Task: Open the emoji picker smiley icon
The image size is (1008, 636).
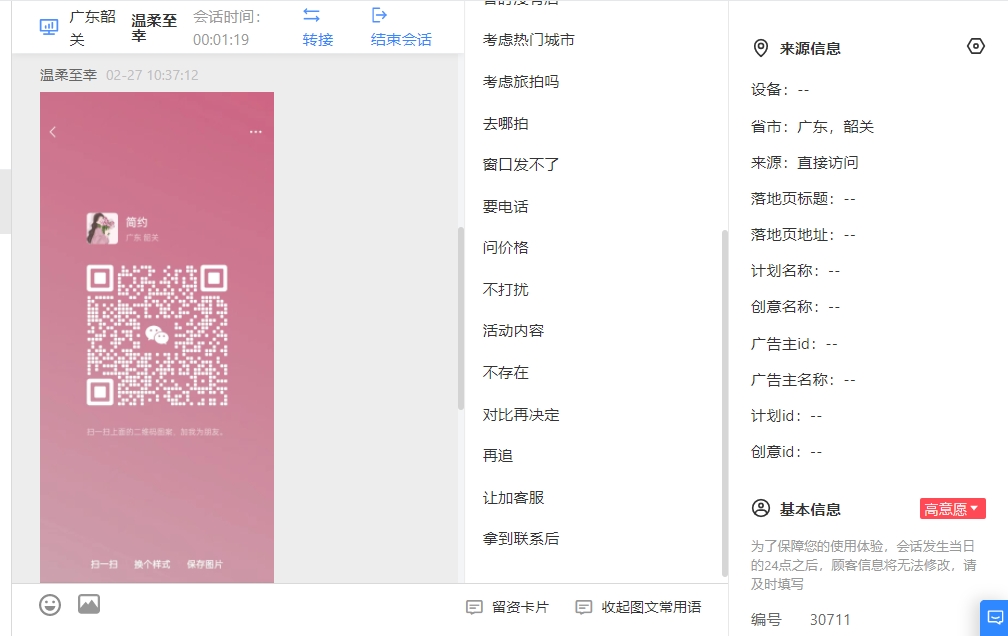Action: (x=50, y=604)
